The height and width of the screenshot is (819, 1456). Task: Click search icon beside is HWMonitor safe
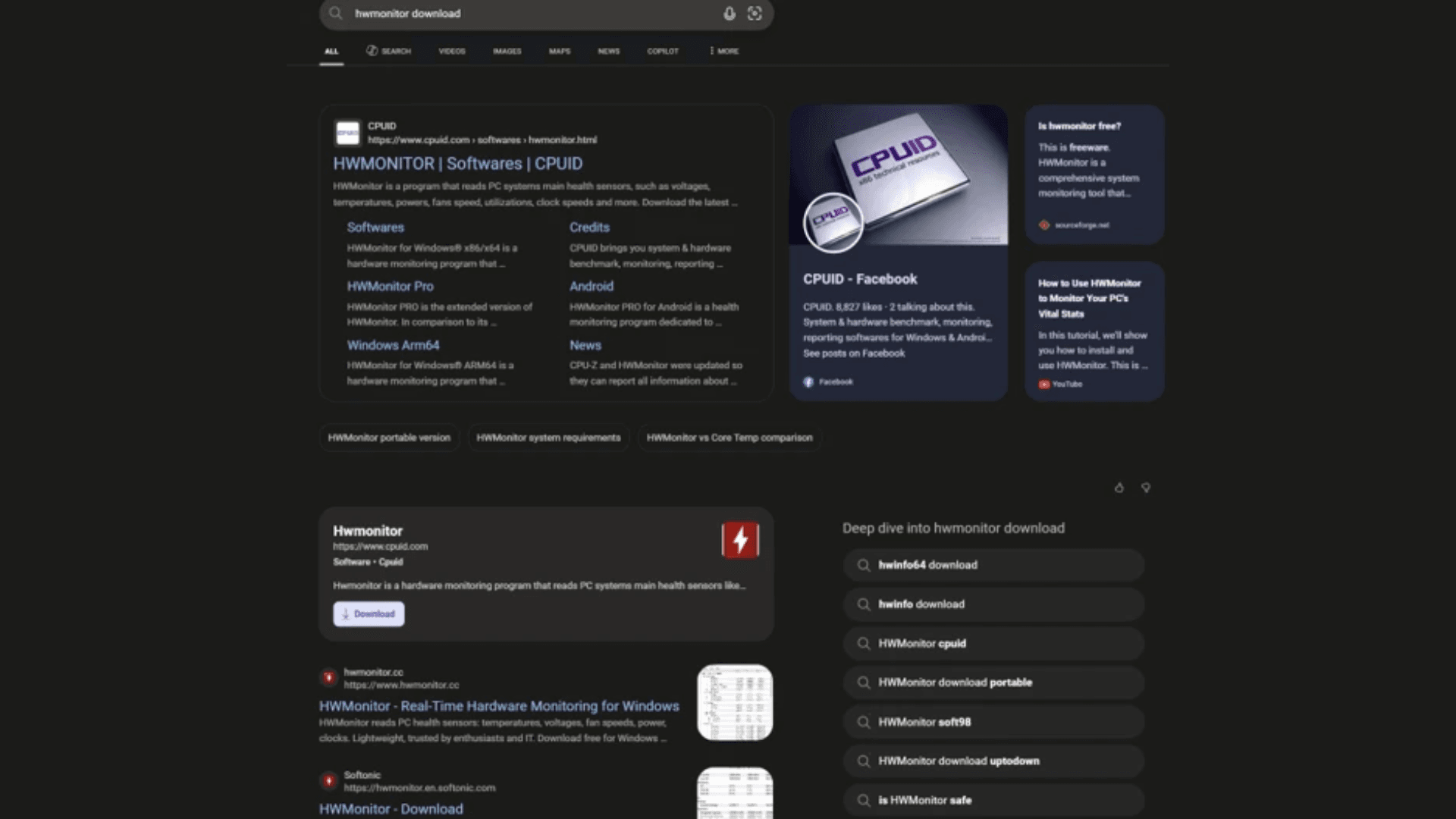[863, 800]
